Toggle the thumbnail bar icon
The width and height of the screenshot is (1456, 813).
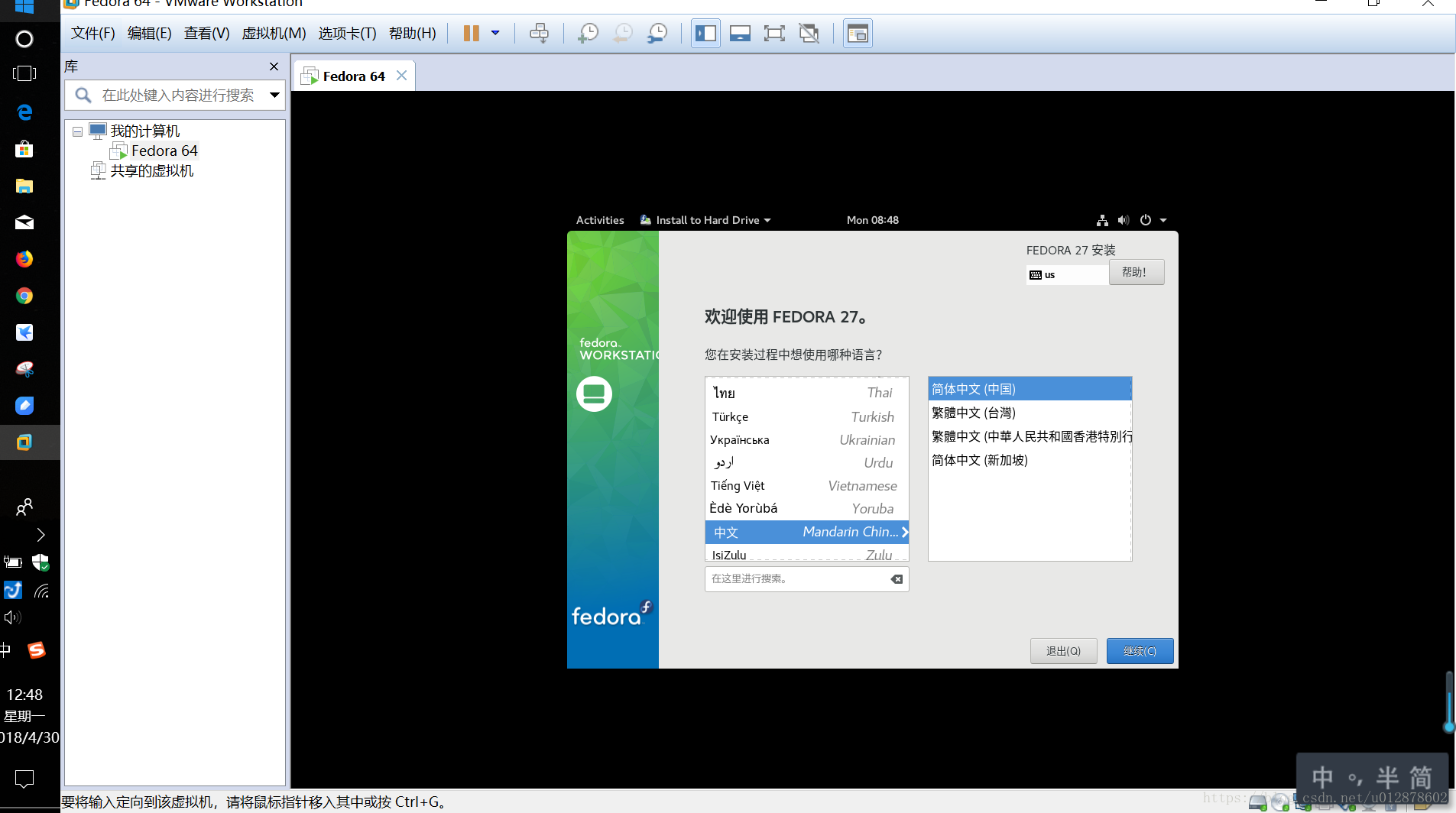[x=740, y=33]
